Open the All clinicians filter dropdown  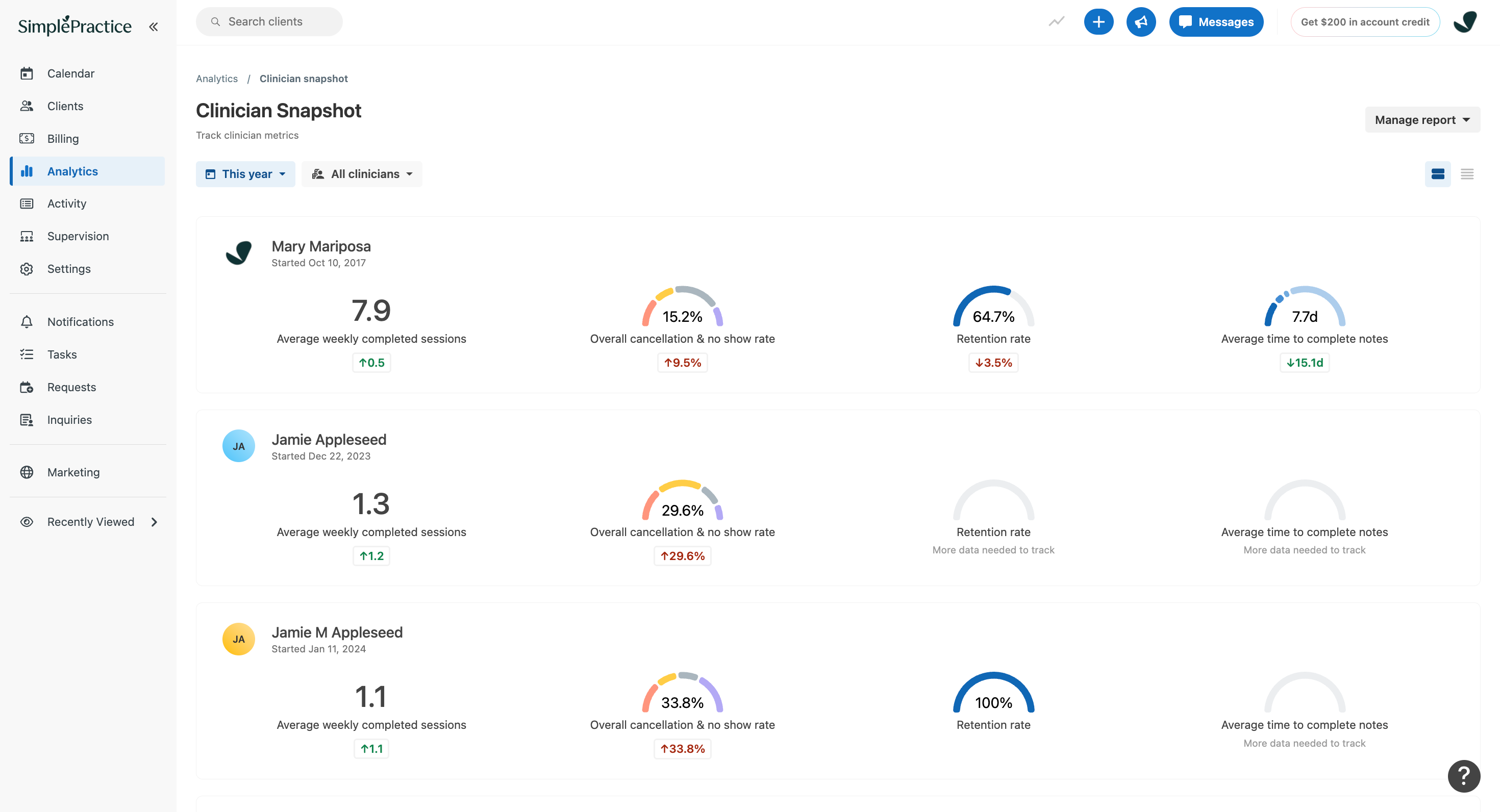coord(362,174)
